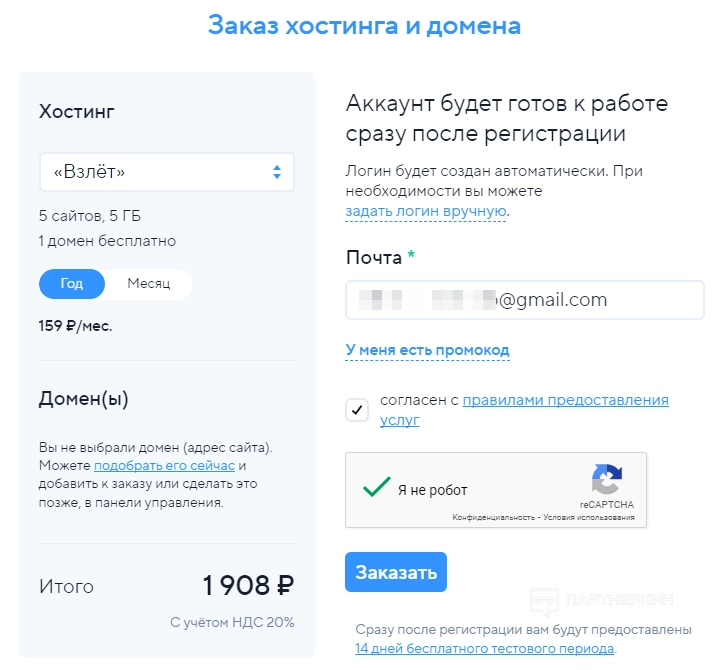Open the 14-day free trial period link

tap(484, 648)
